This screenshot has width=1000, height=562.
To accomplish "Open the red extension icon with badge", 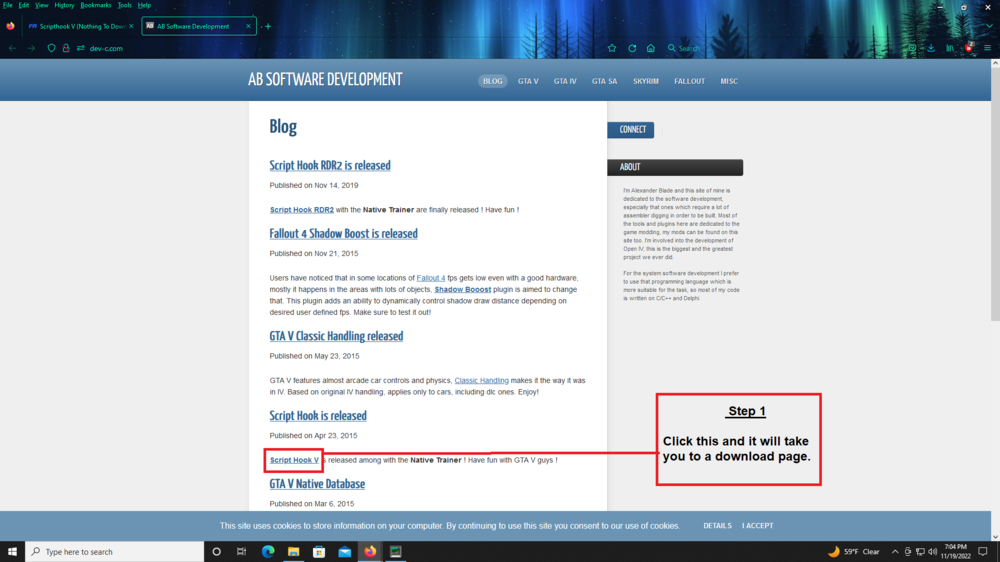I will (x=969, y=47).
